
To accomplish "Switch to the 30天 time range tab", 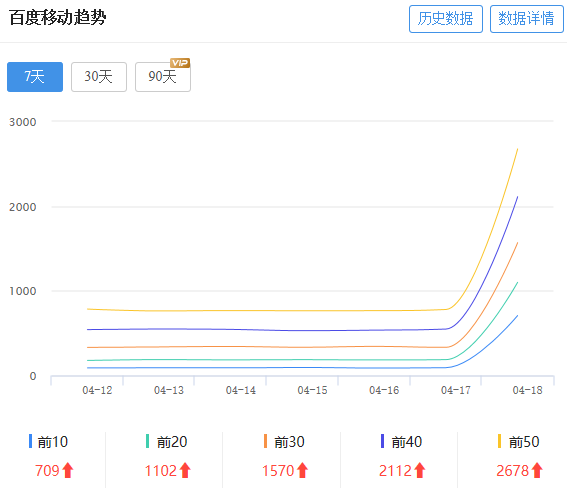I will pos(99,77).
